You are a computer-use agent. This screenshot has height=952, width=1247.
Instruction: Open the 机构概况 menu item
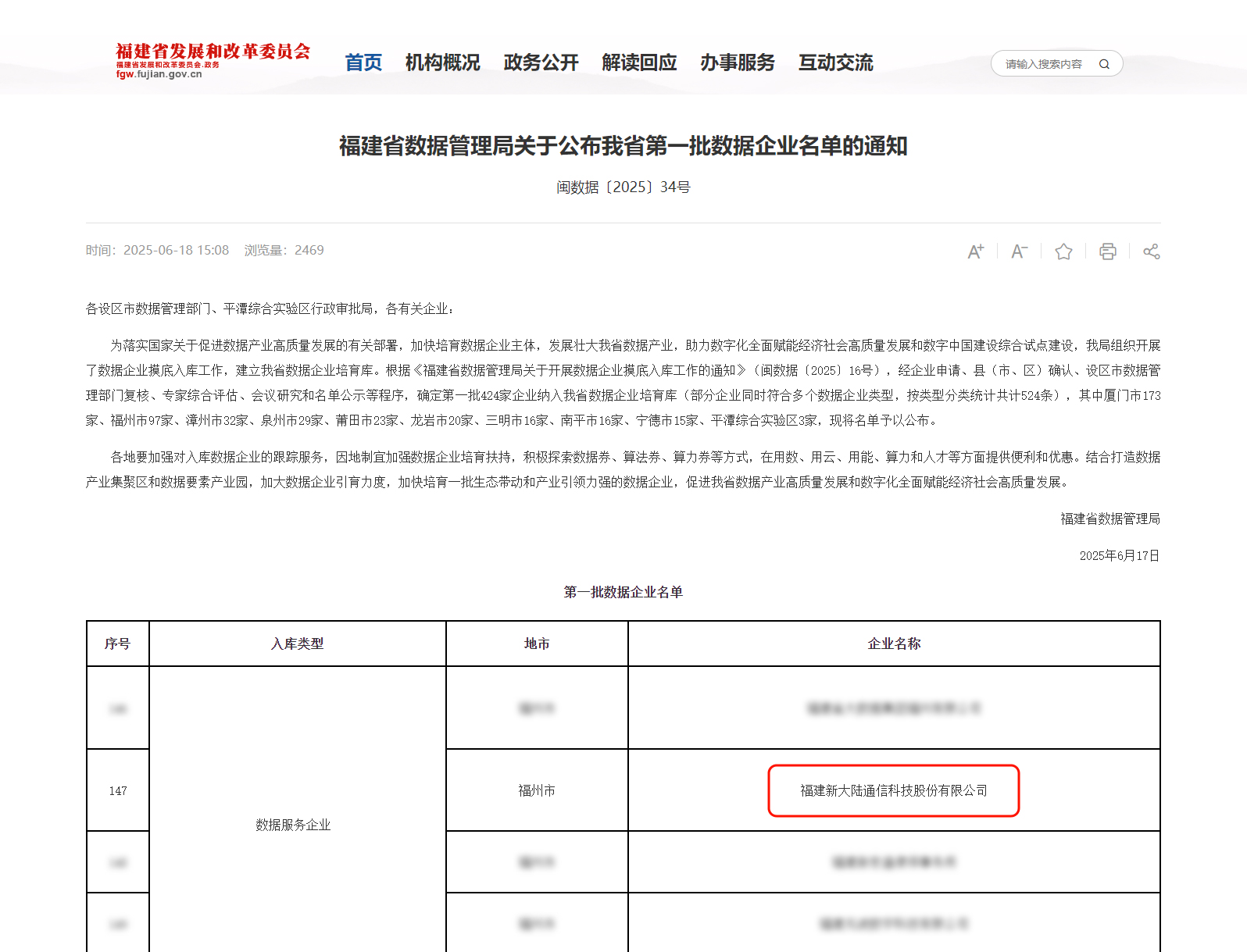442,62
